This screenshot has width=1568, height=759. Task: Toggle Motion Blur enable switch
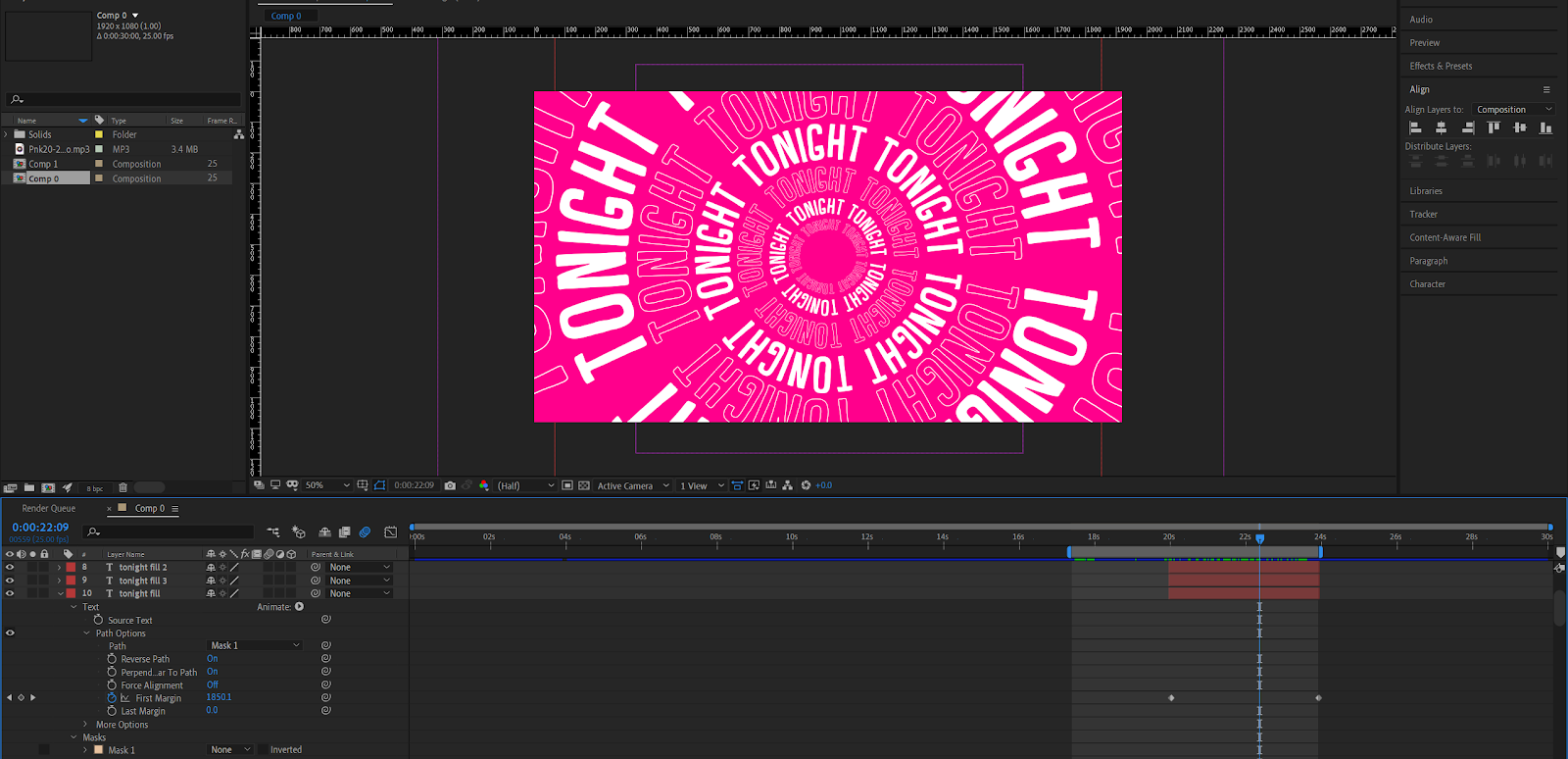click(x=365, y=532)
